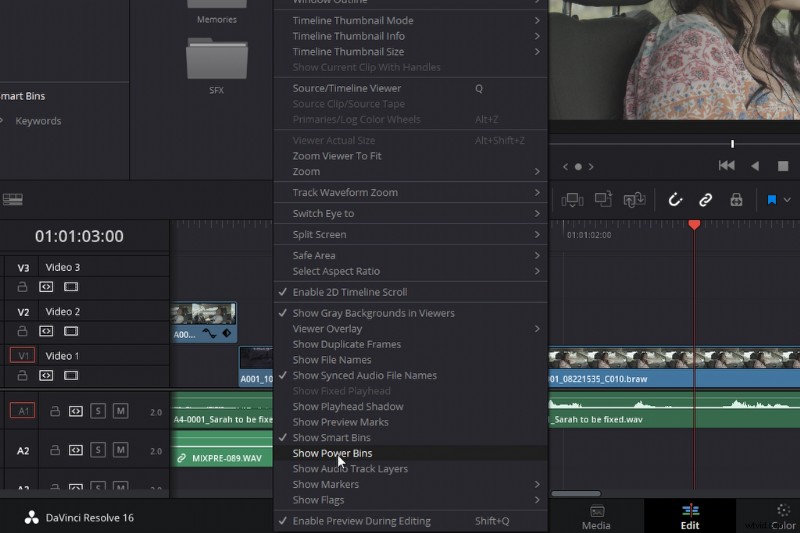
Task: Toggle auto track selector on Video 1
Action: click(x=46, y=375)
